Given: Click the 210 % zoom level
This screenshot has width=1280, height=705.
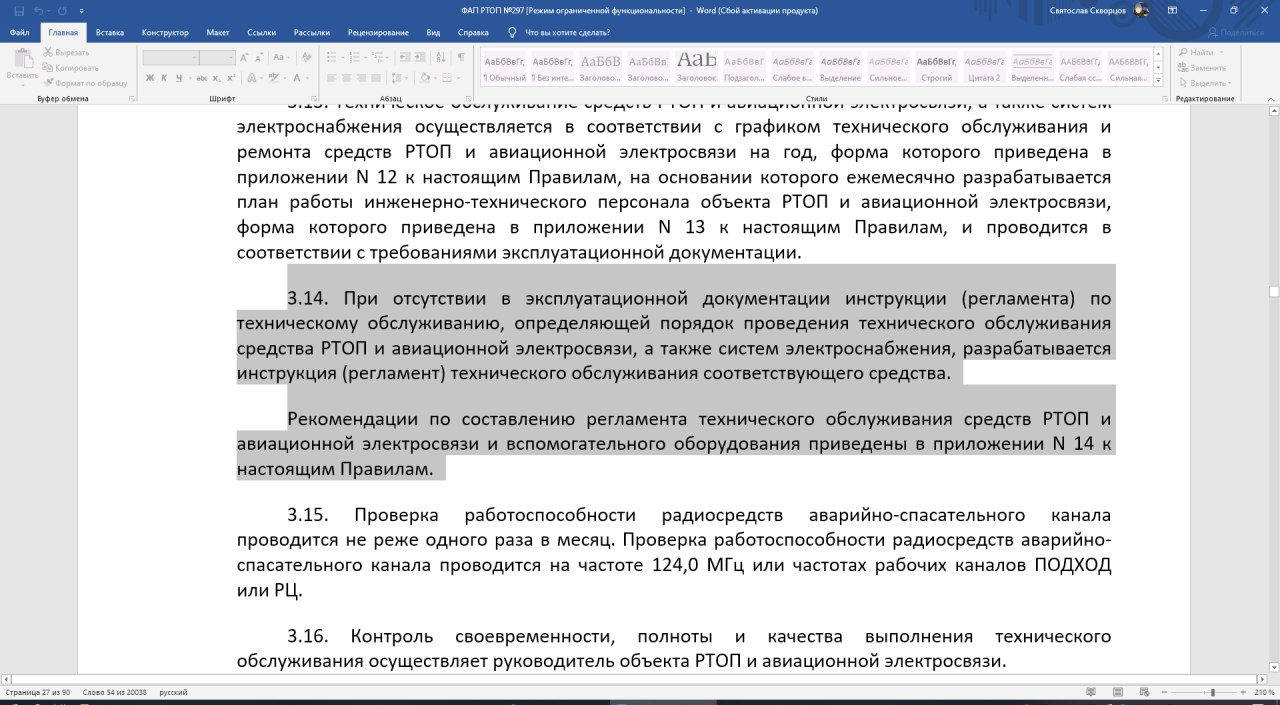Looking at the screenshot, I should (1264, 692).
